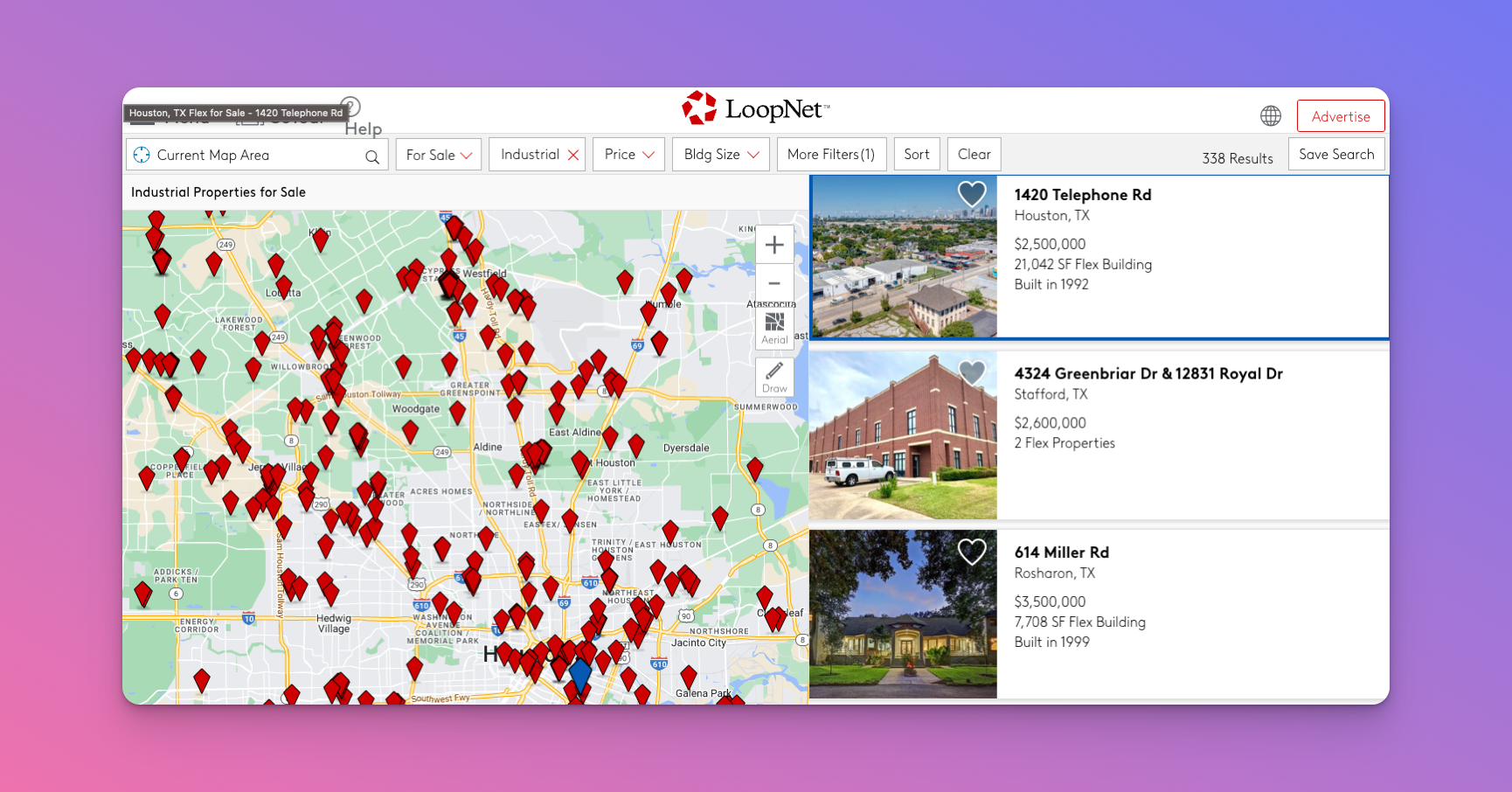Viewport: 1512px width, 792px height.
Task: Expand the Price filter dropdown
Action: coord(628,155)
